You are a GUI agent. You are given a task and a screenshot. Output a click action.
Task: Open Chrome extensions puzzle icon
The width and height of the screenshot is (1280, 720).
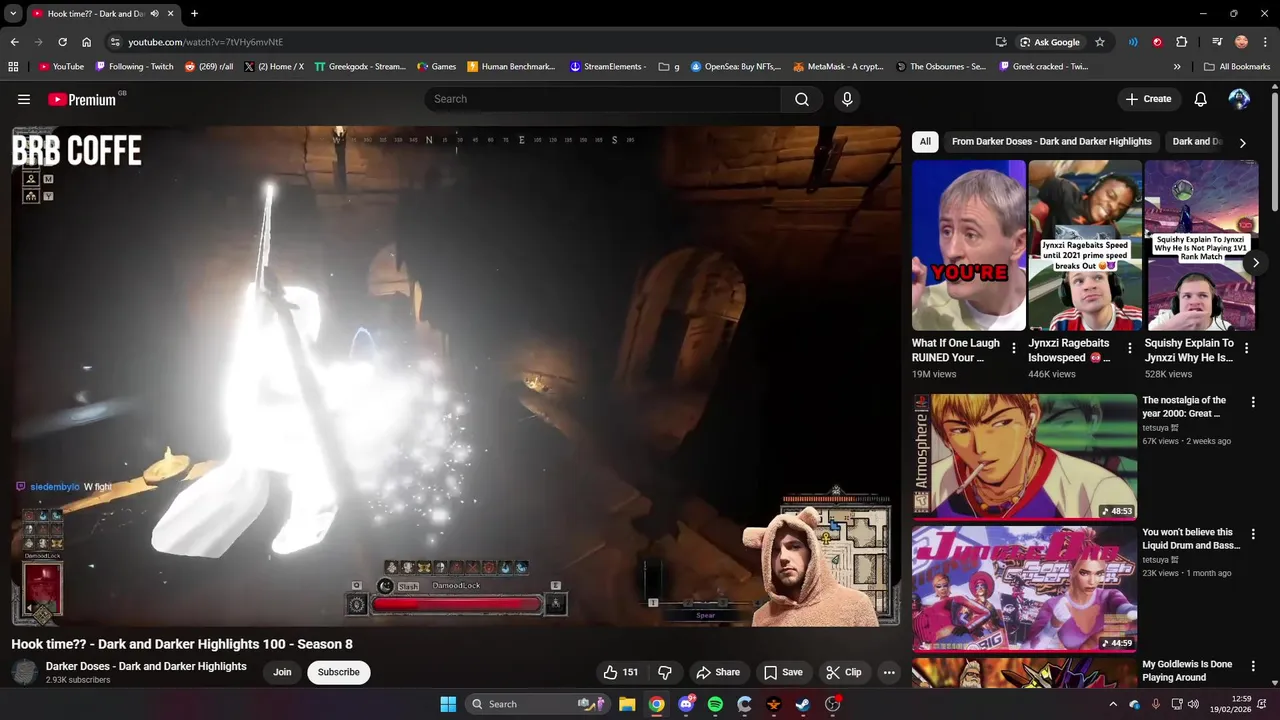(x=1181, y=42)
